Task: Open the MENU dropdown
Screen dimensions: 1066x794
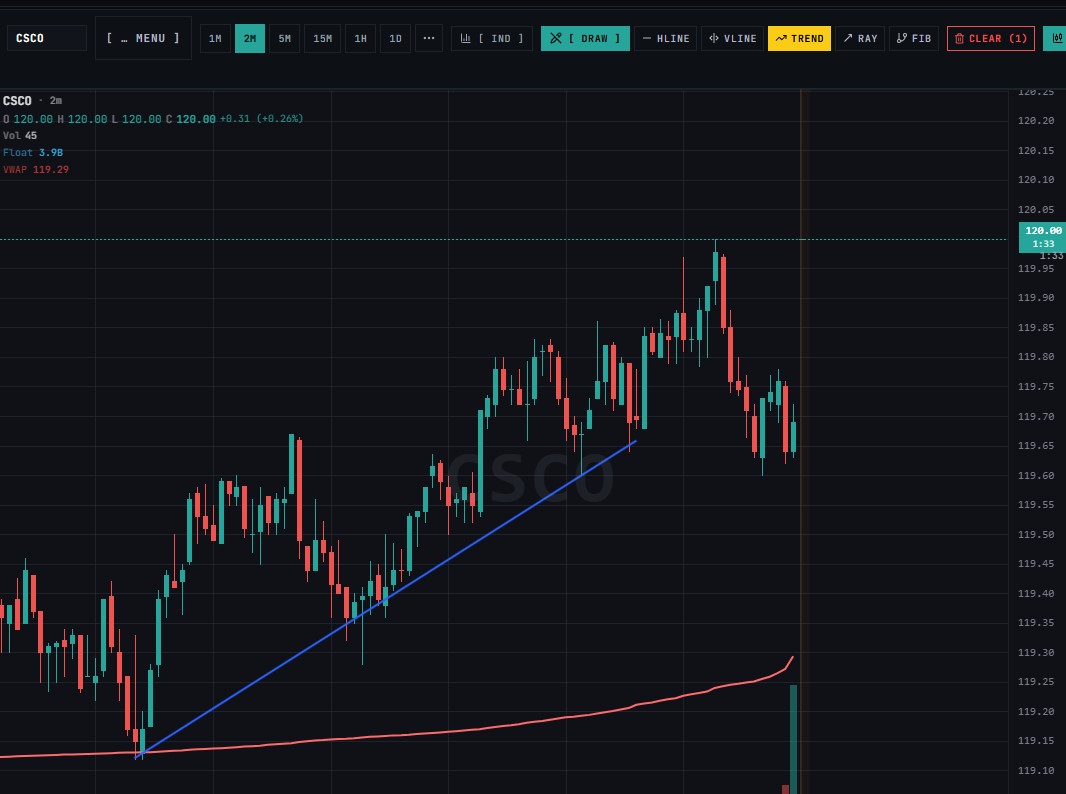Action: (x=143, y=38)
